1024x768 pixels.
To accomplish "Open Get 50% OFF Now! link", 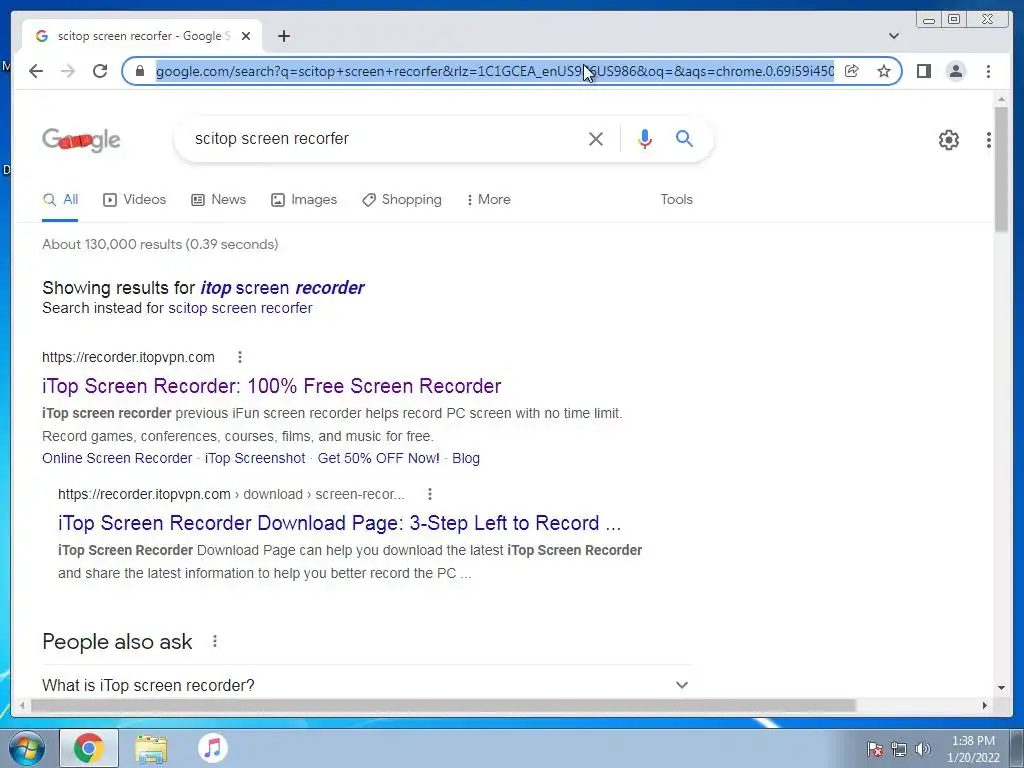I will [378, 458].
